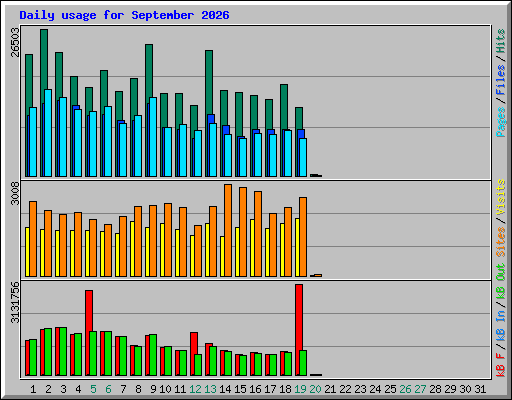Click day 14 on the x-axis
Viewport: 512px width, 400px height.
225,389
